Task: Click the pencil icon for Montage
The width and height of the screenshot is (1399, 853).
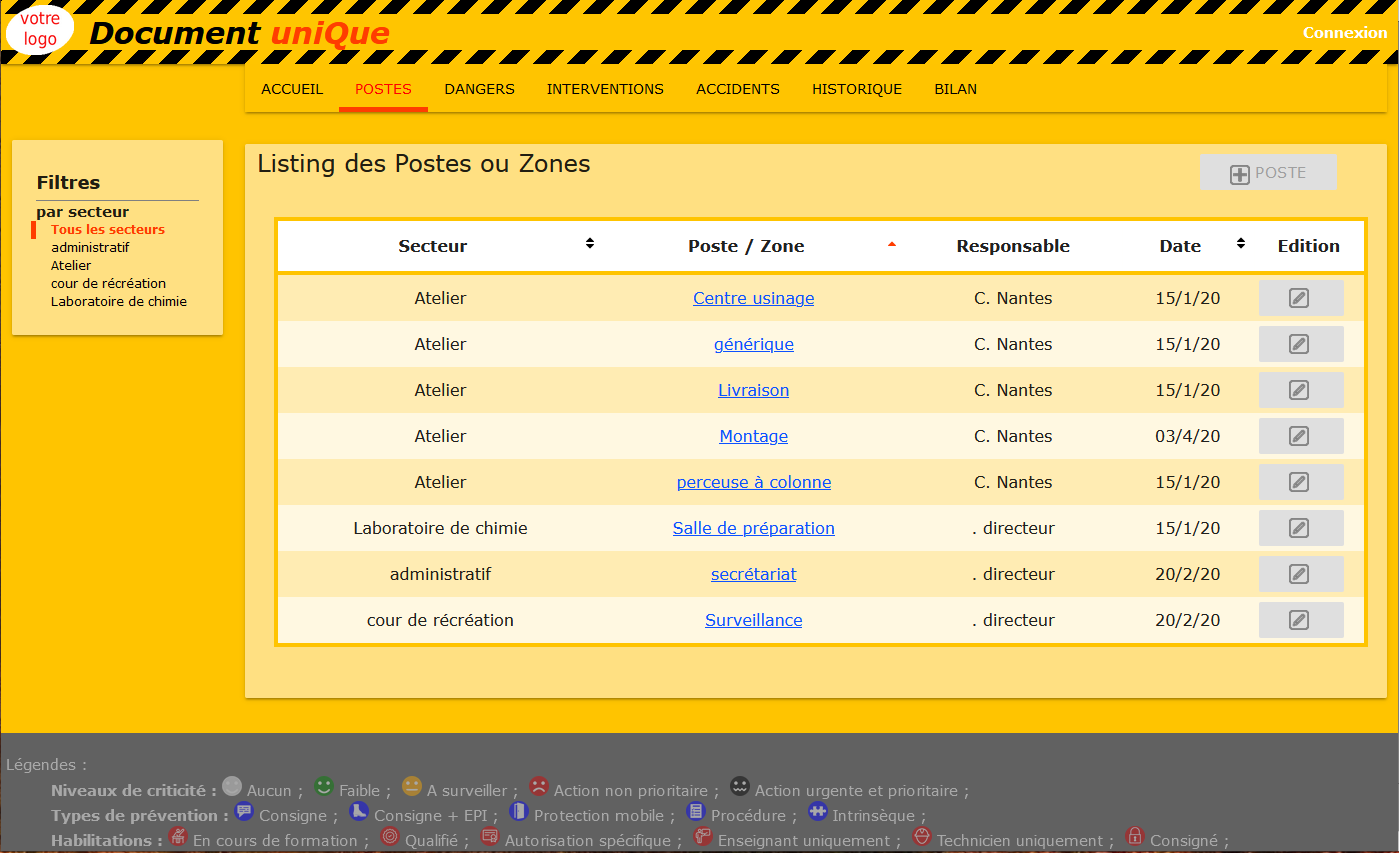Action: click(x=1299, y=436)
